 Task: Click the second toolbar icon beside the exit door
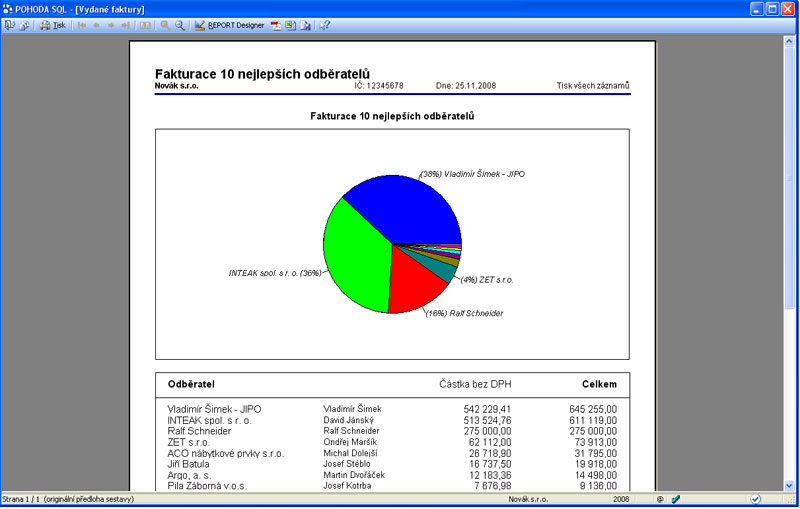pos(24,25)
